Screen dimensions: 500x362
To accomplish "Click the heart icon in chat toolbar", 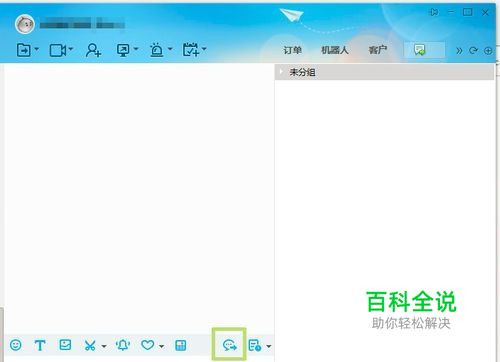I will coord(148,345).
